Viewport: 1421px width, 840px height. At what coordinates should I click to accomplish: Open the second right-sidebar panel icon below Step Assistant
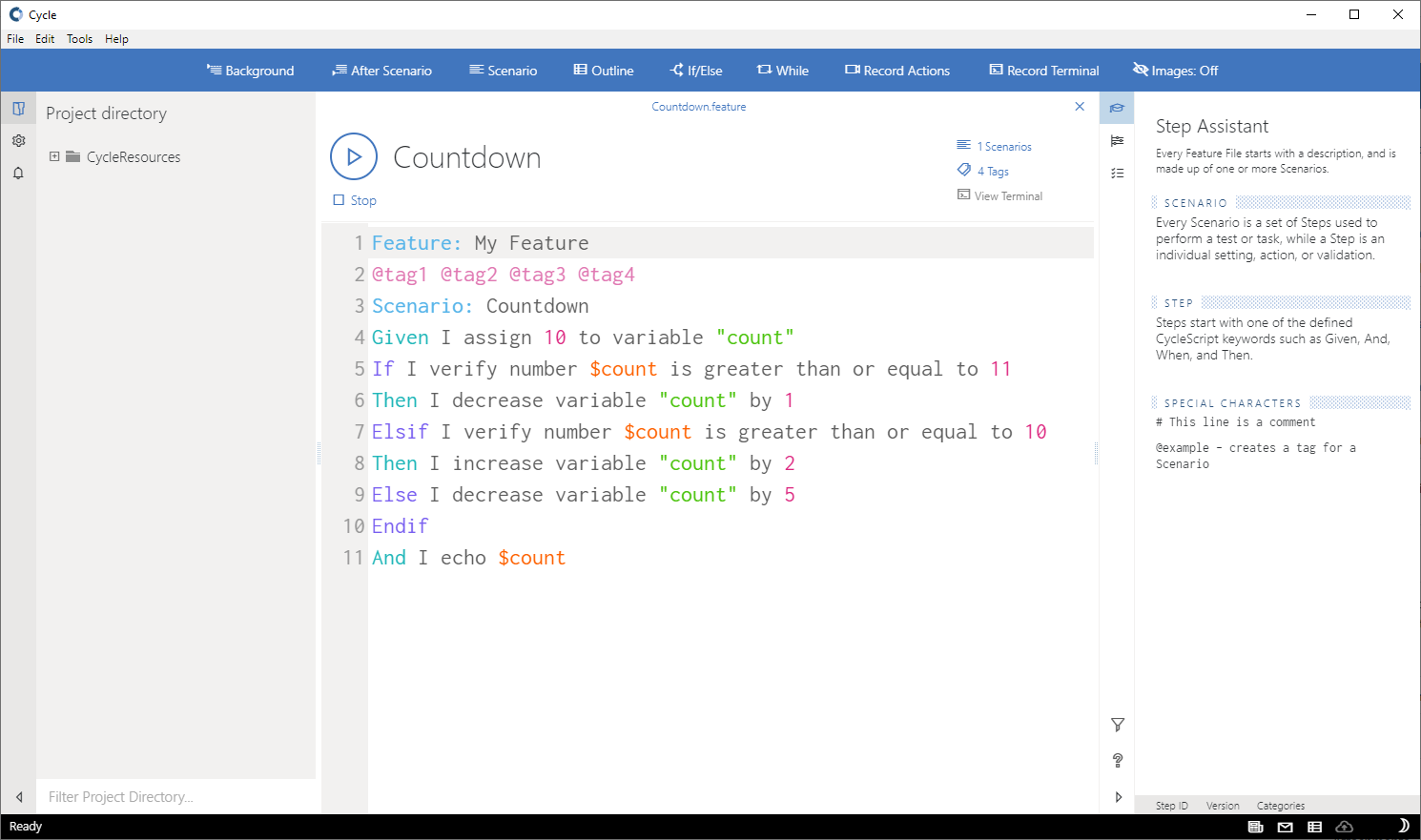click(1117, 140)
